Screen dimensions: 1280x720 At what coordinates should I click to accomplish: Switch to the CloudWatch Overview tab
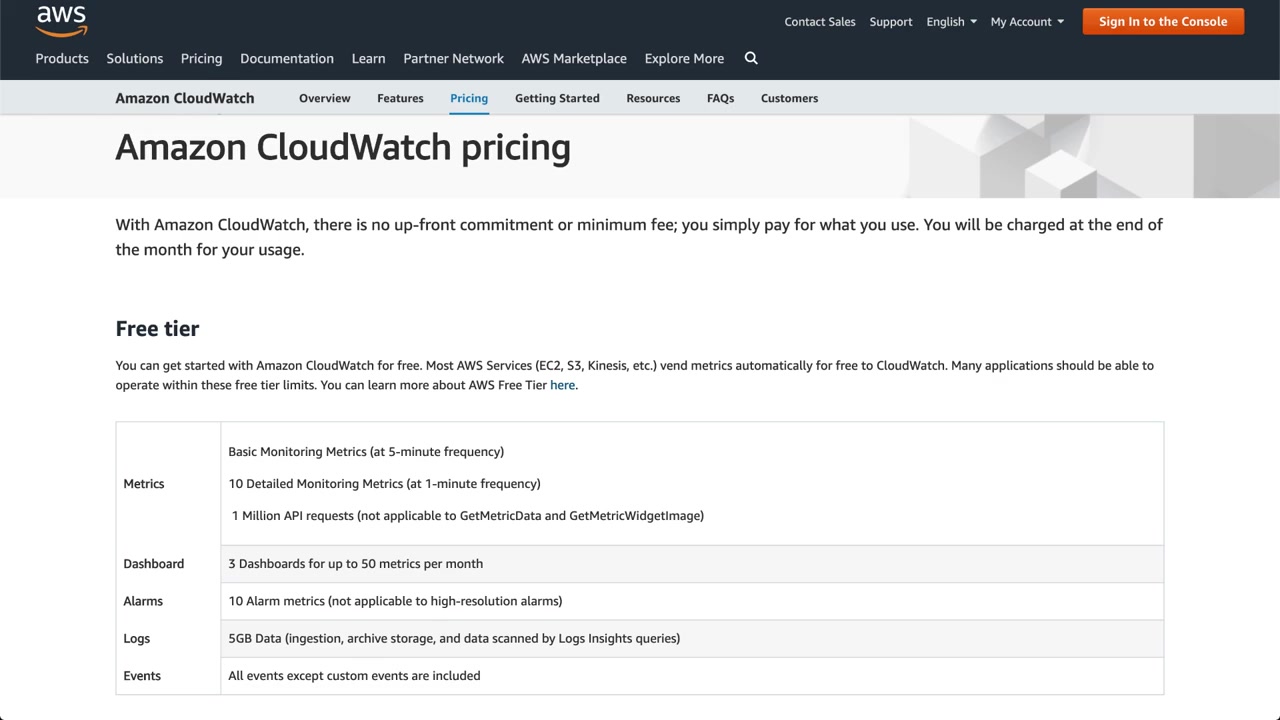point(324,98)
